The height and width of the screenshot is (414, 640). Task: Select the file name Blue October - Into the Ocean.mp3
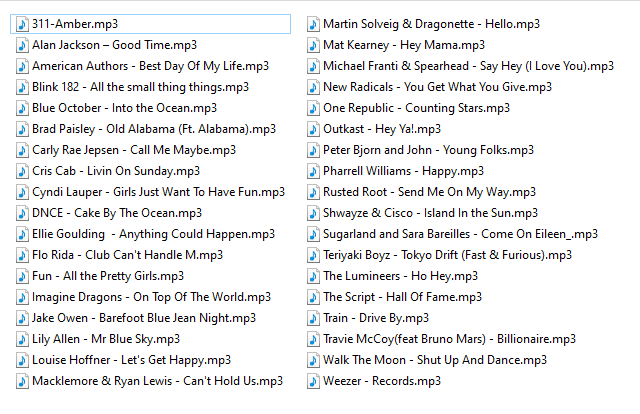[x=124, y=108]
